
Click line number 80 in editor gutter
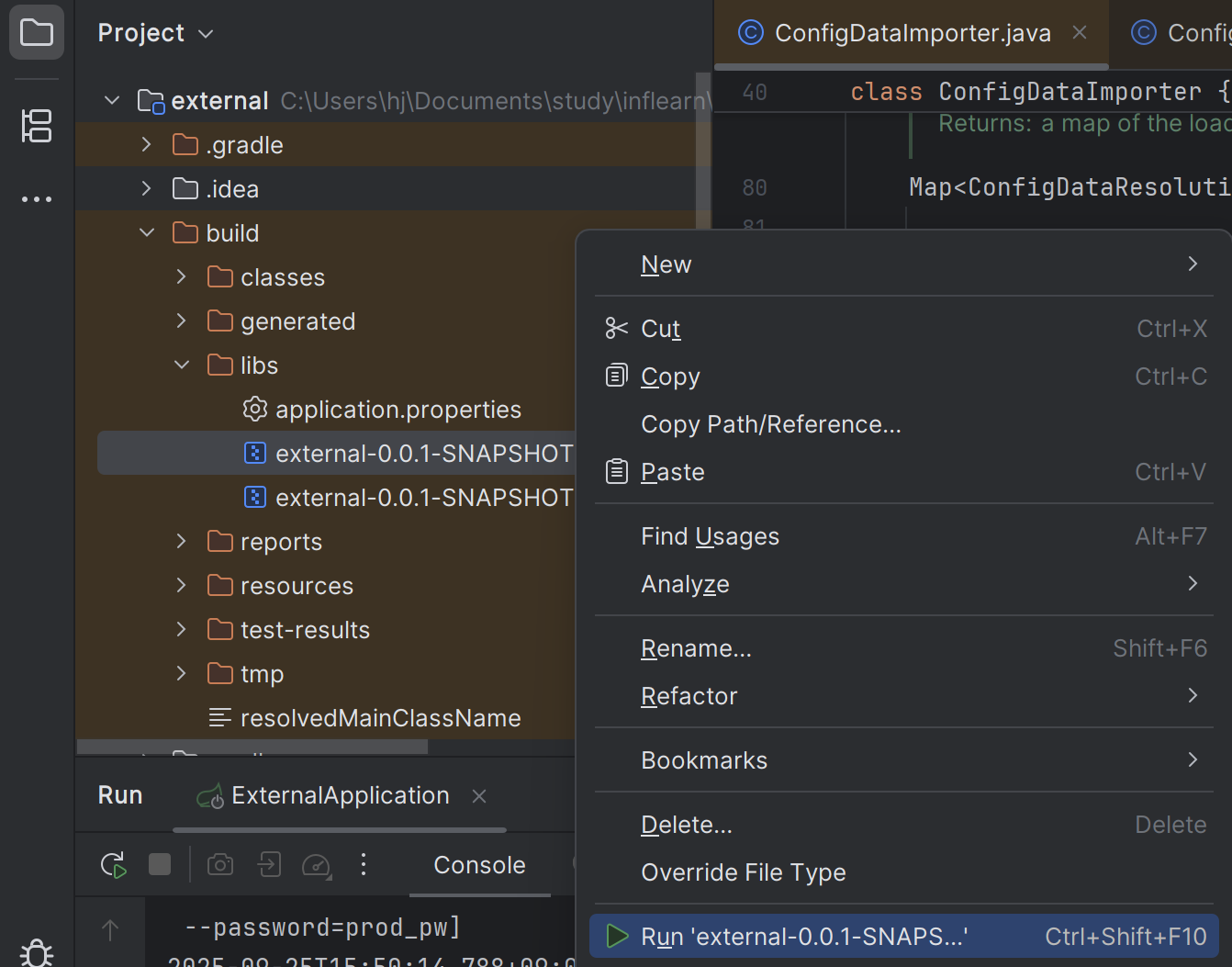pos(755,187)
